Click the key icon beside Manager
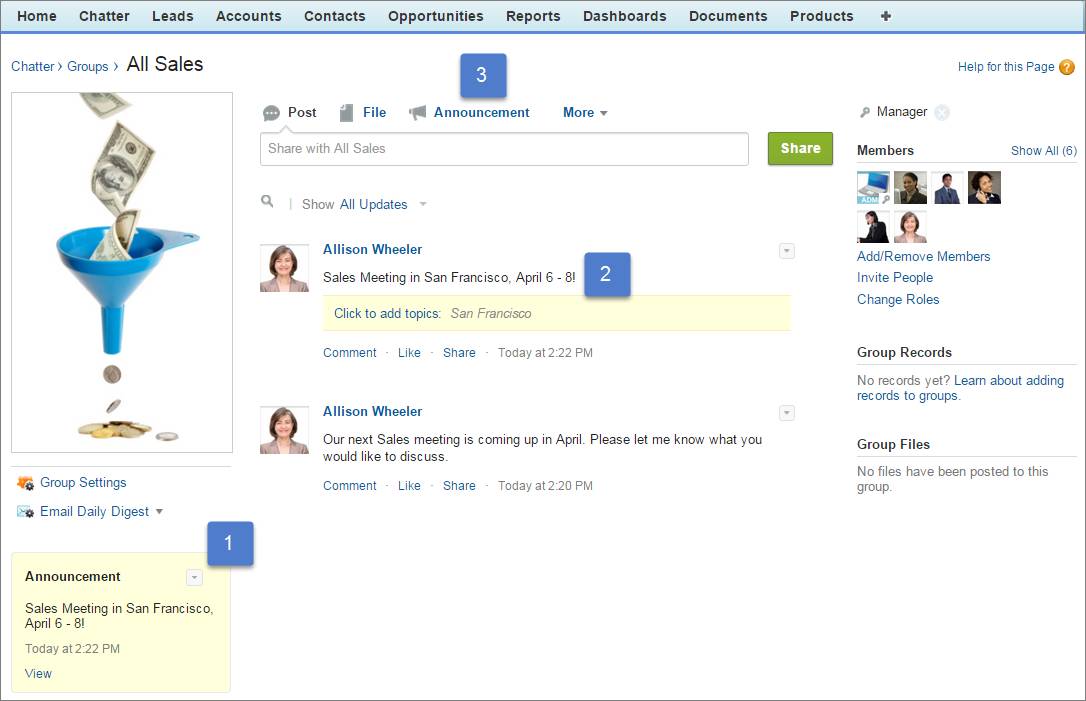The image size is (1086, 701). coord(864,112)
